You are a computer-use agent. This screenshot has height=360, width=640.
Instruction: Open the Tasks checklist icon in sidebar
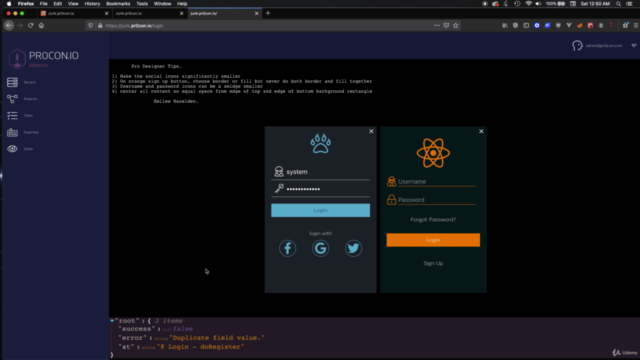pos(12,116)
